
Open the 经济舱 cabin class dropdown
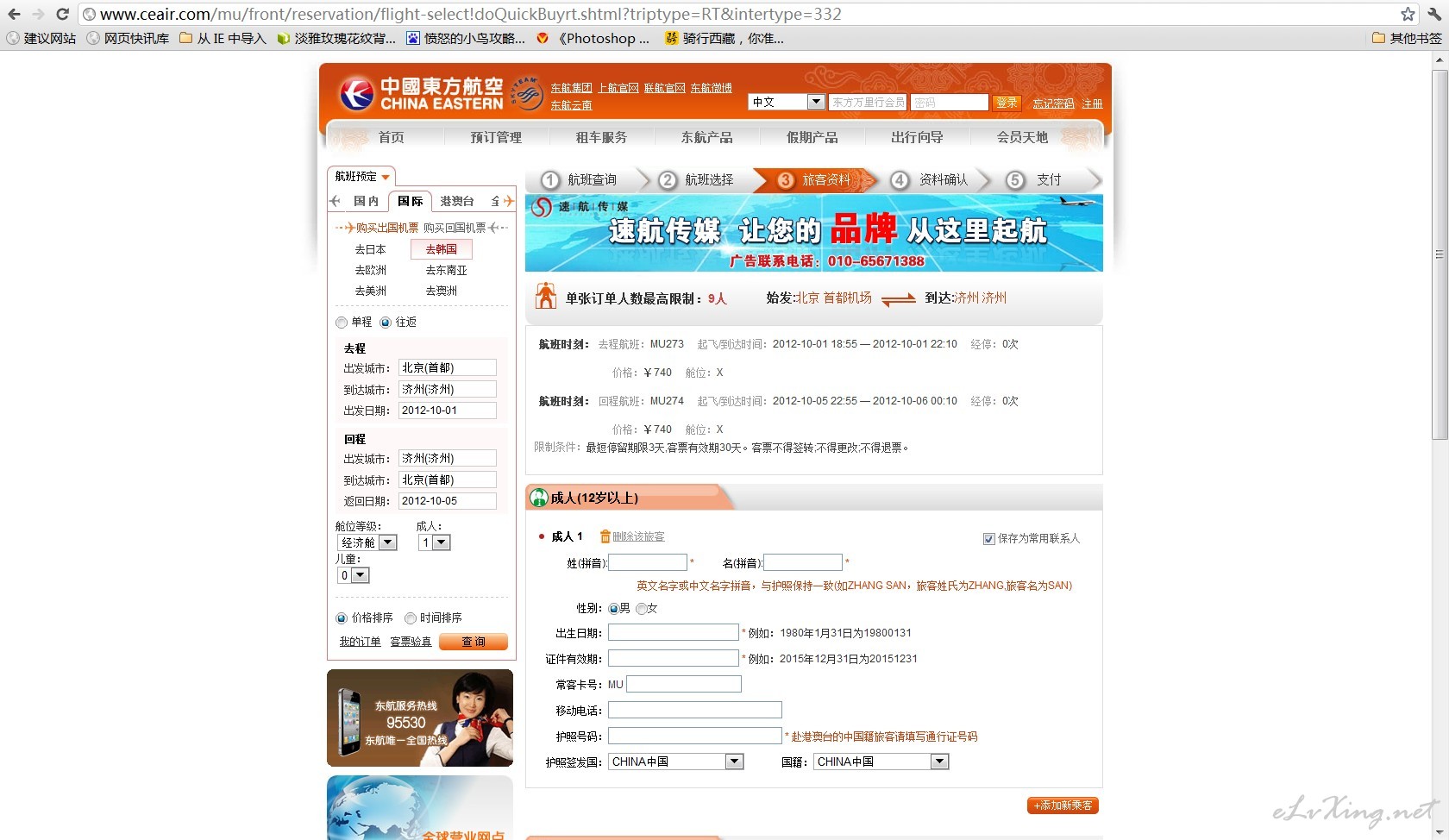click(367, 542)
